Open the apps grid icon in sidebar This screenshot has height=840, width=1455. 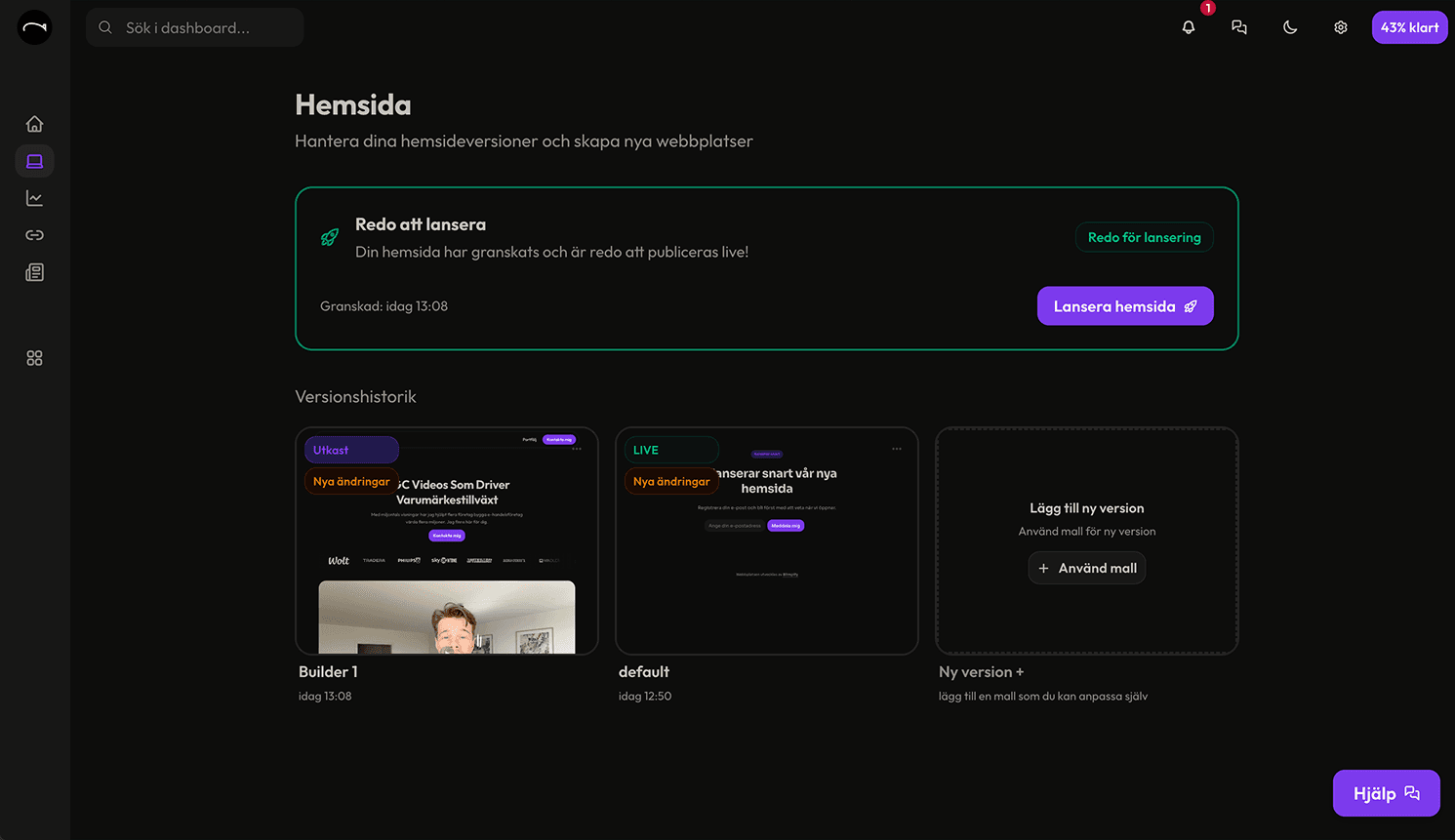coord(34,358)
